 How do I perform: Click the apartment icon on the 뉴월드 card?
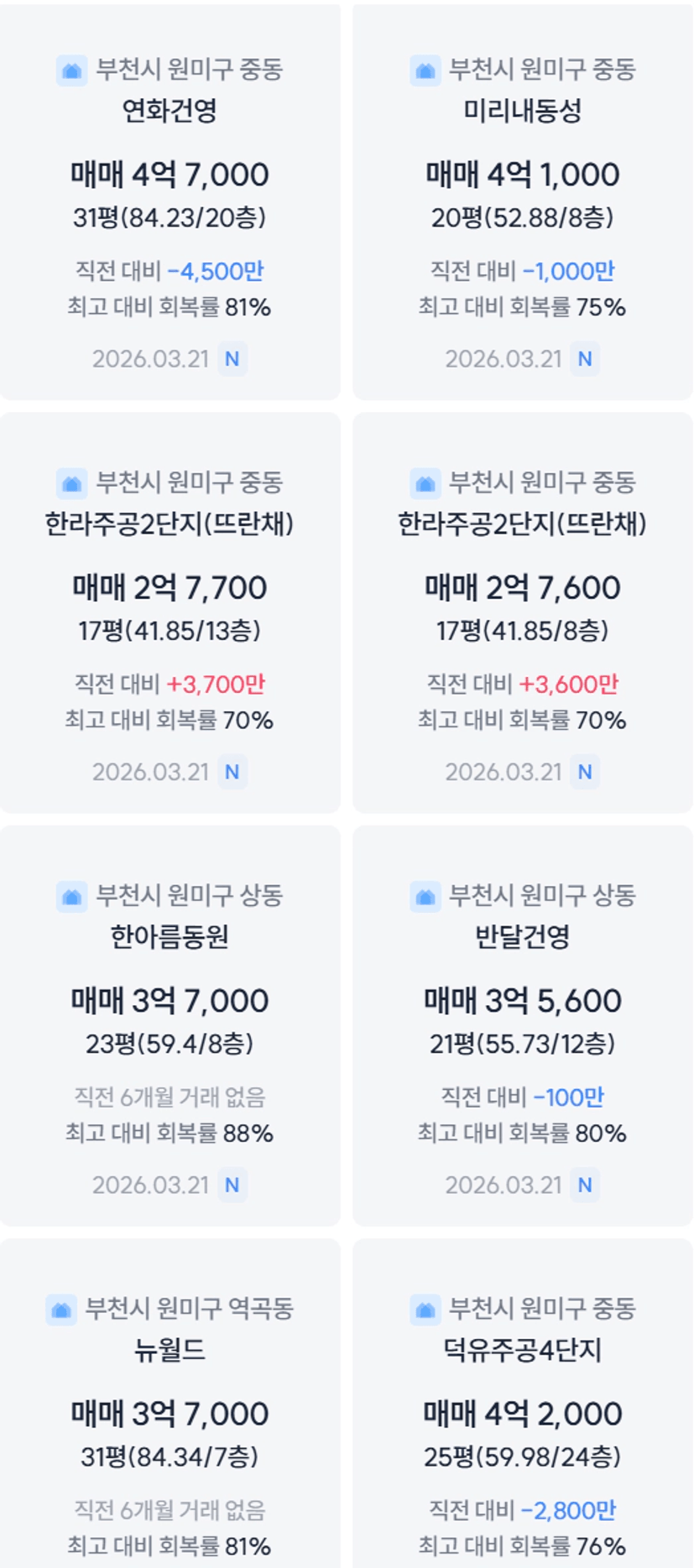click(x=61, y=1310)
